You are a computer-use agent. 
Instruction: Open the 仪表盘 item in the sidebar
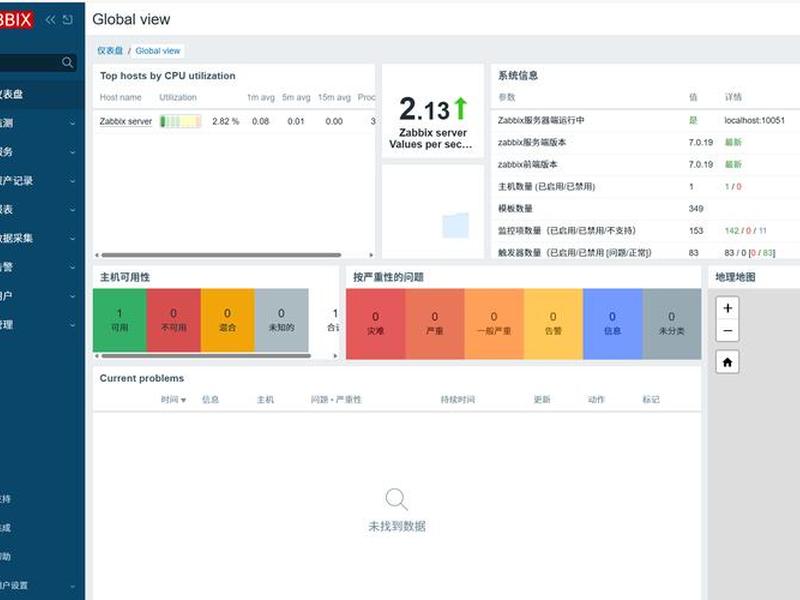pyautogui.click(x=42, y=94)
